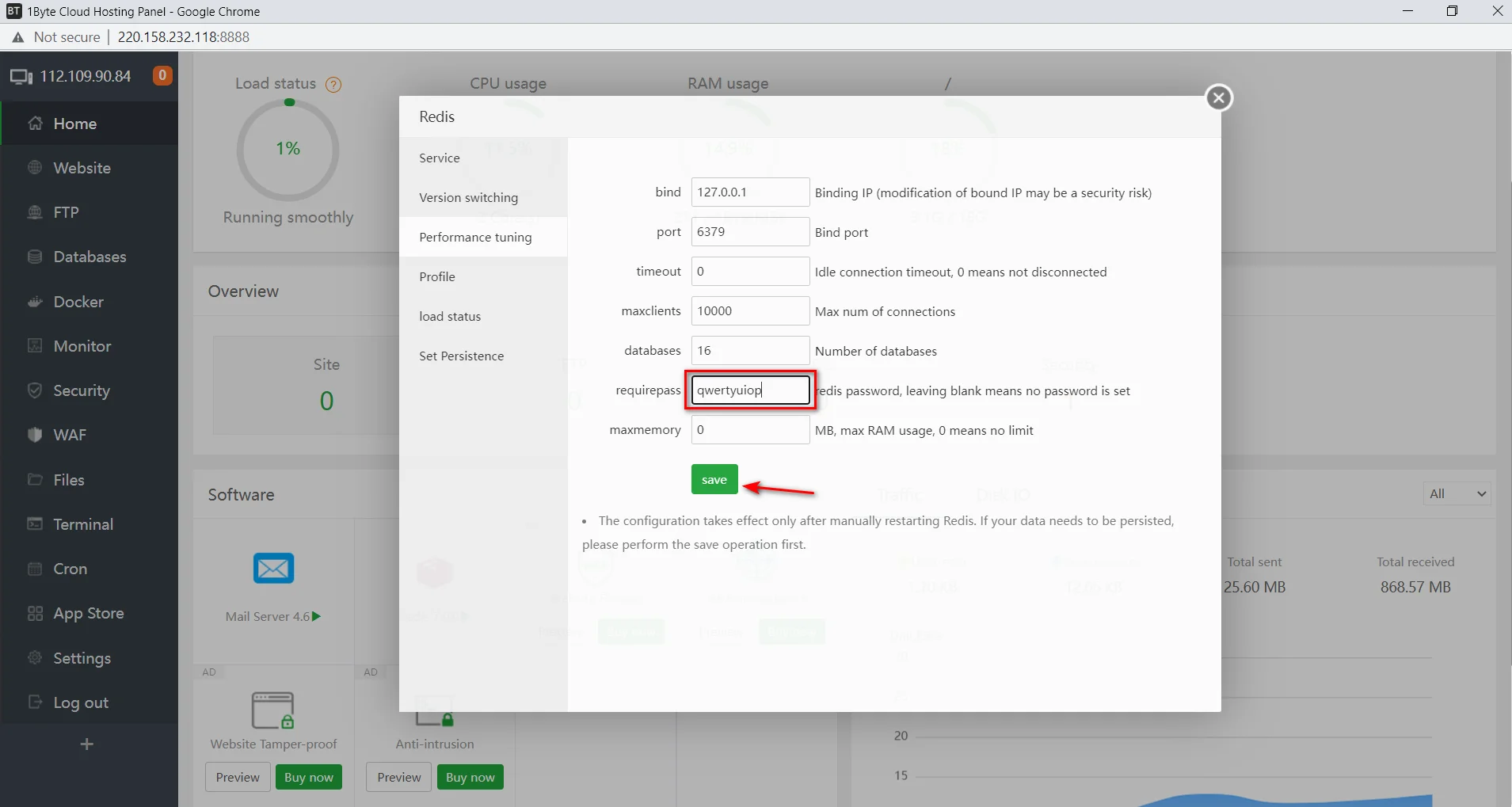This screenshot has width=1512, height=807.
Task: Click the orange notification badge showing 0
Action: 162,75
